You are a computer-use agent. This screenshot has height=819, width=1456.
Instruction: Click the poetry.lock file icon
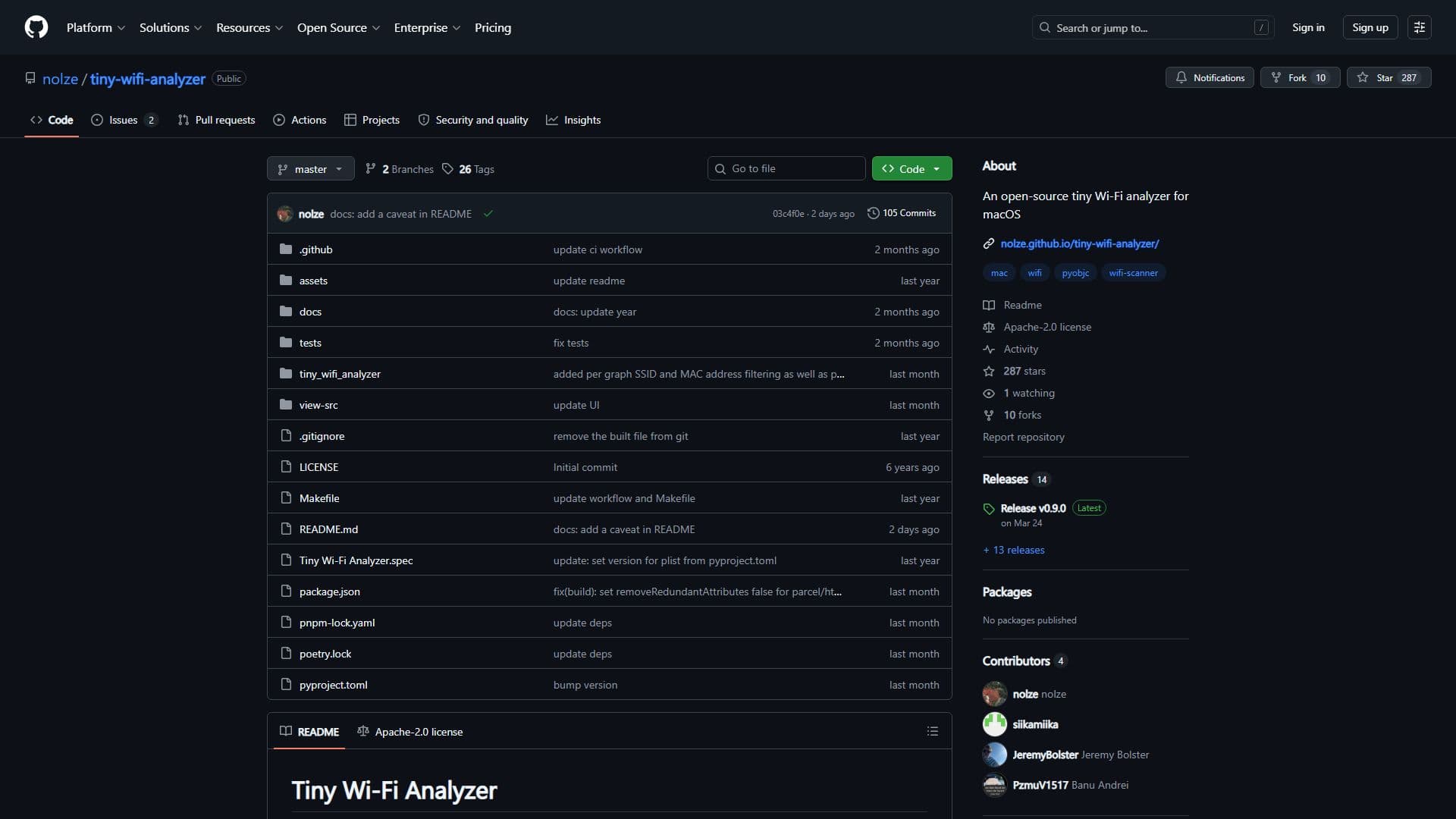pyautogui.click(x=286, y=654)
